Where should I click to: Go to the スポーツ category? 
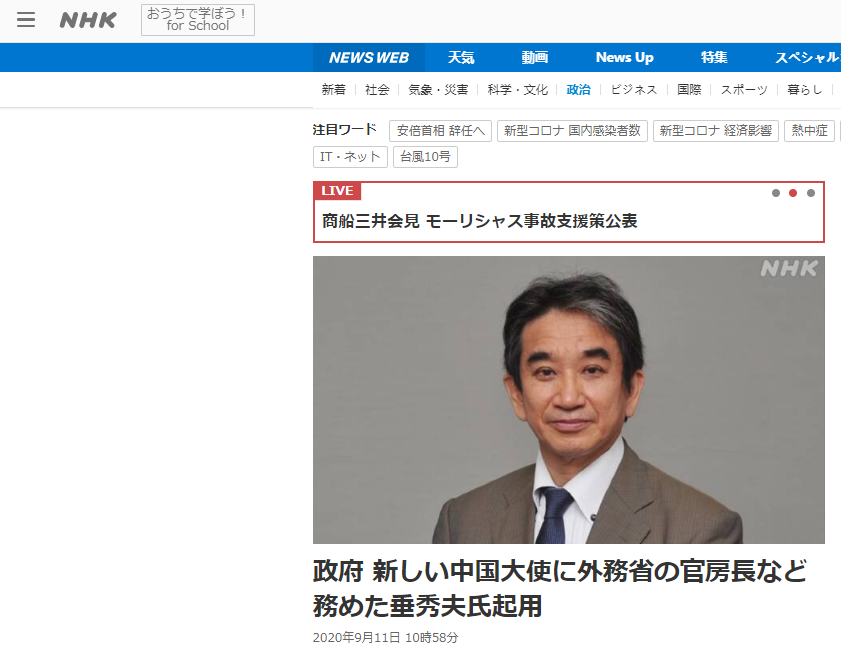click(745, 90)
